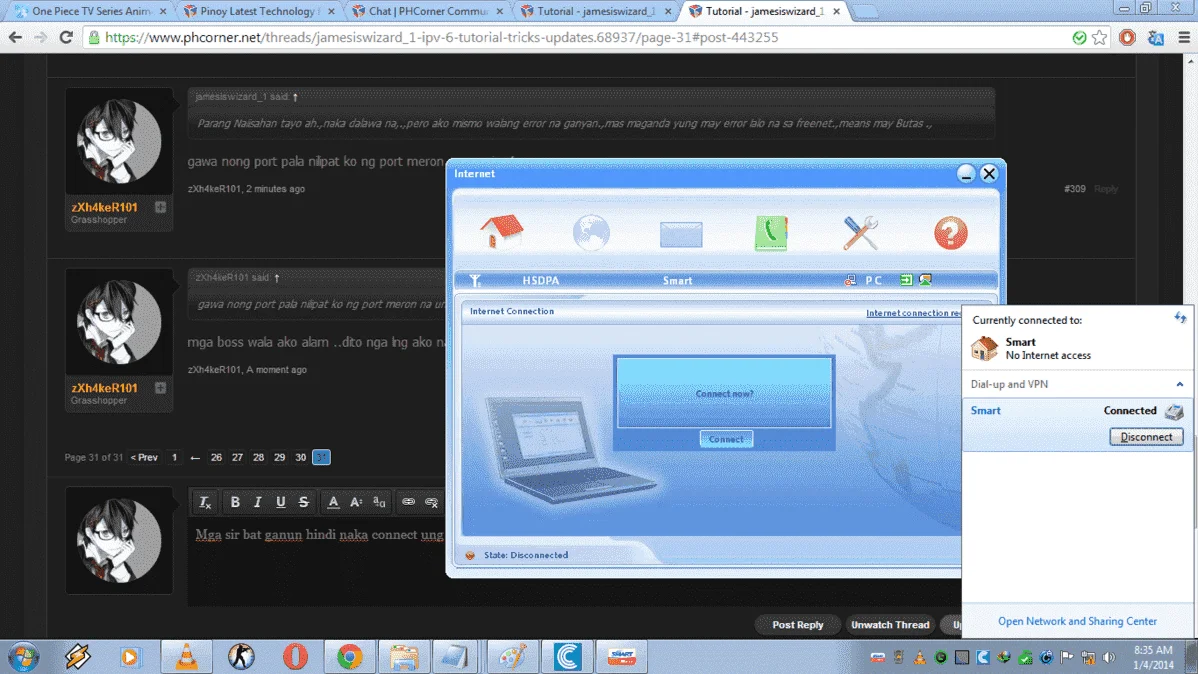This screenshot has width=1198, height=674.
Task: Bookmark page with the star icon
Action: coord(1099,37)
